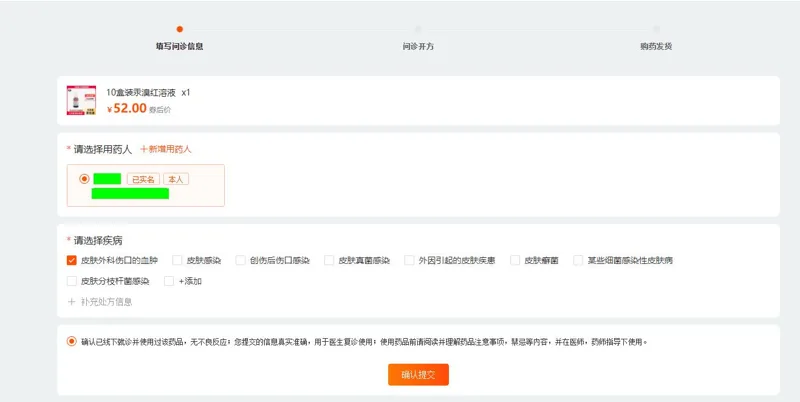Click the +新增用药人 link
Image resolution: width=800 pixels, height=402 pixels.
[166, 149]
